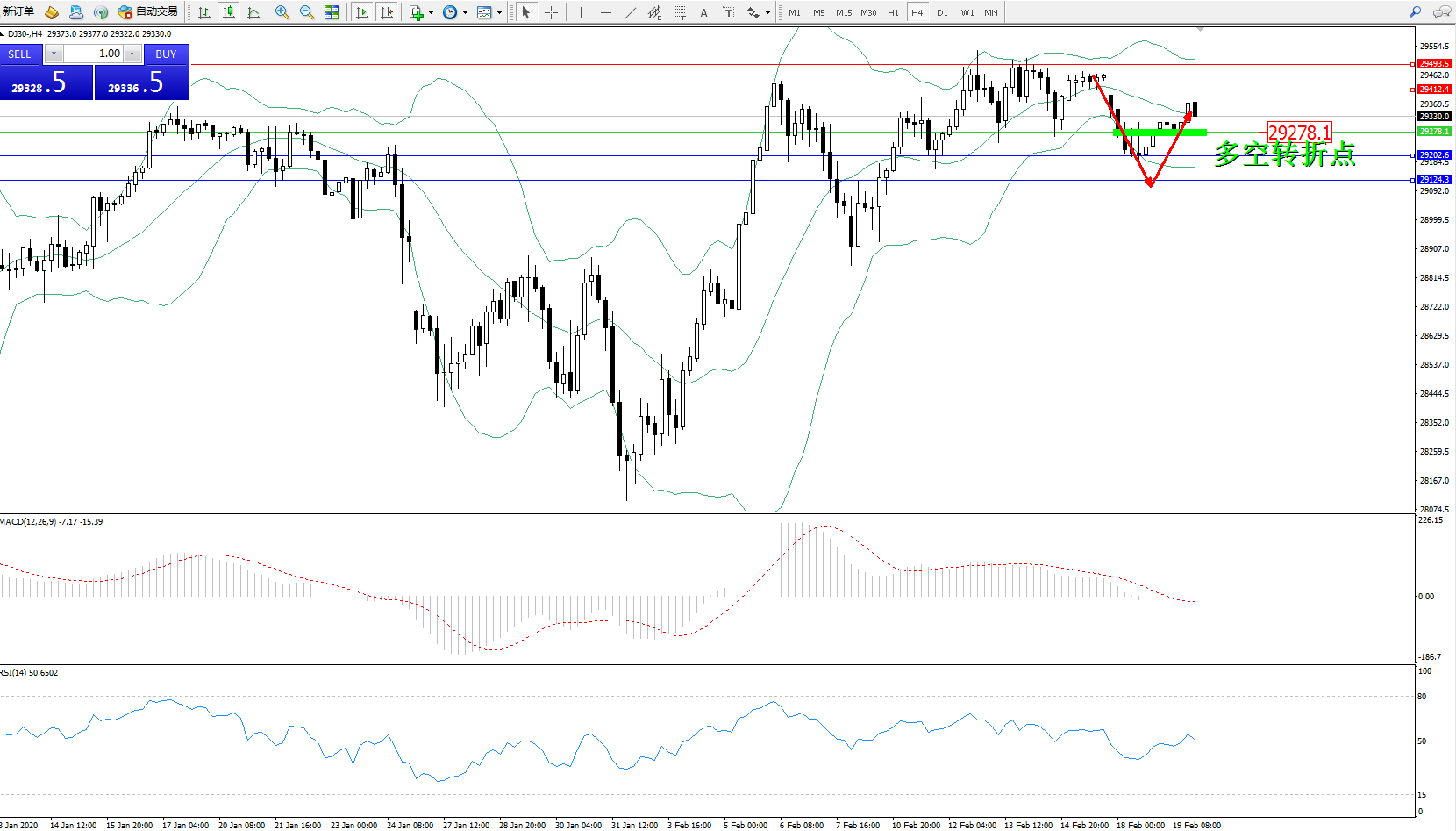Viewport: 1456px width, 831px height.
Task: Switch to the D1 timeframe
Action: tap(942, 12)
